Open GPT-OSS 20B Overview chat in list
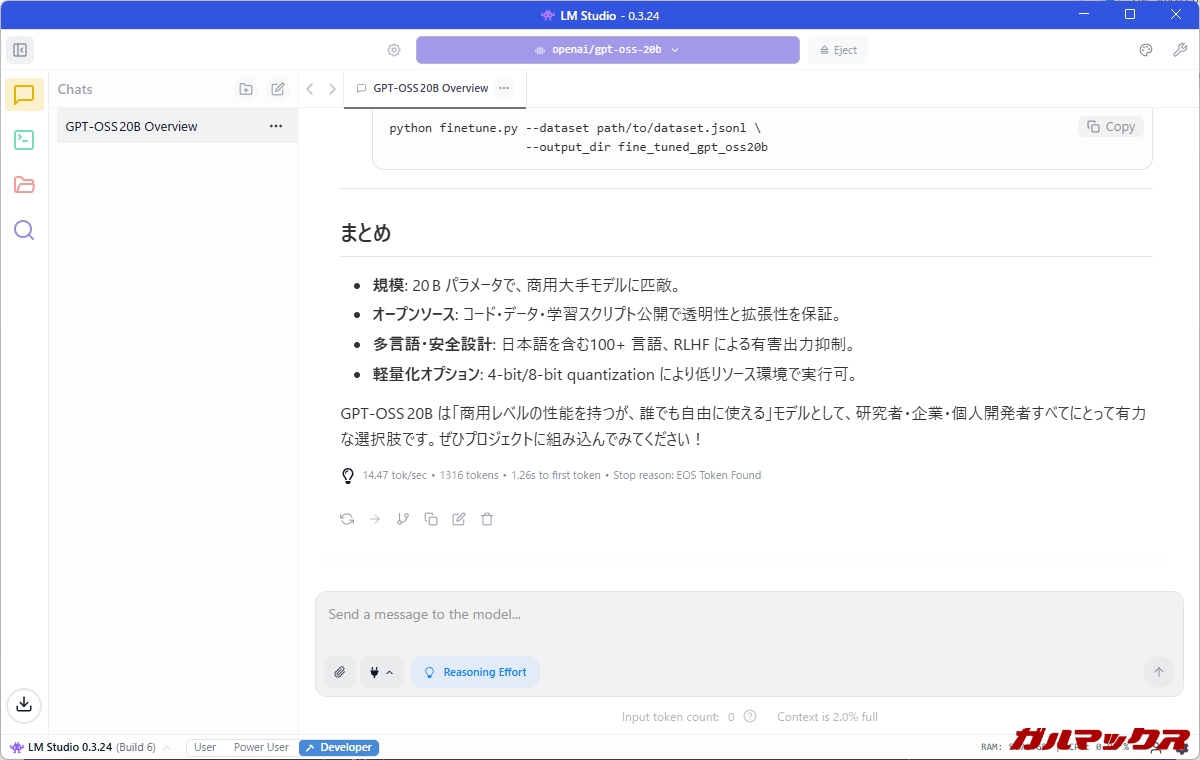This screenshot has width=1200, height=760. (177, 126)
